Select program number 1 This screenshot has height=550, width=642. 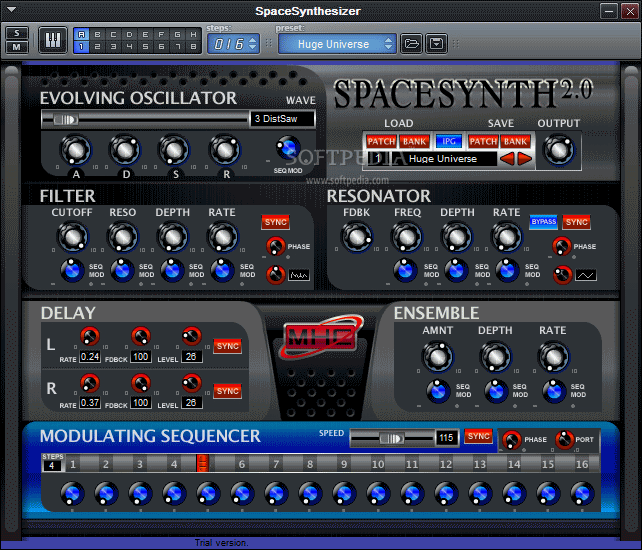pyautogui.click(x=81, y=47)
